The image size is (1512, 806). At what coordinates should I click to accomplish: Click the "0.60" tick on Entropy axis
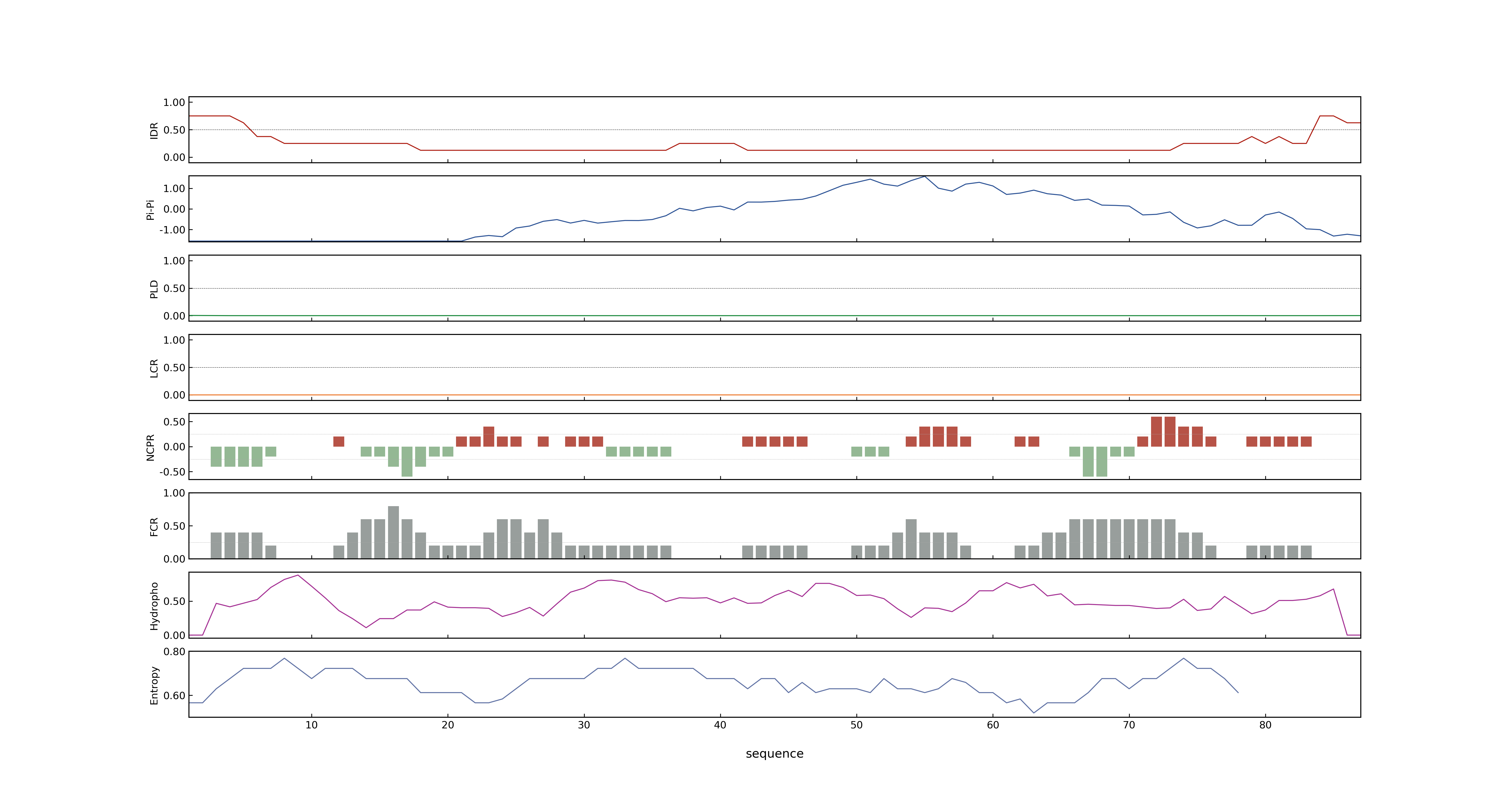tap(174, 696)
